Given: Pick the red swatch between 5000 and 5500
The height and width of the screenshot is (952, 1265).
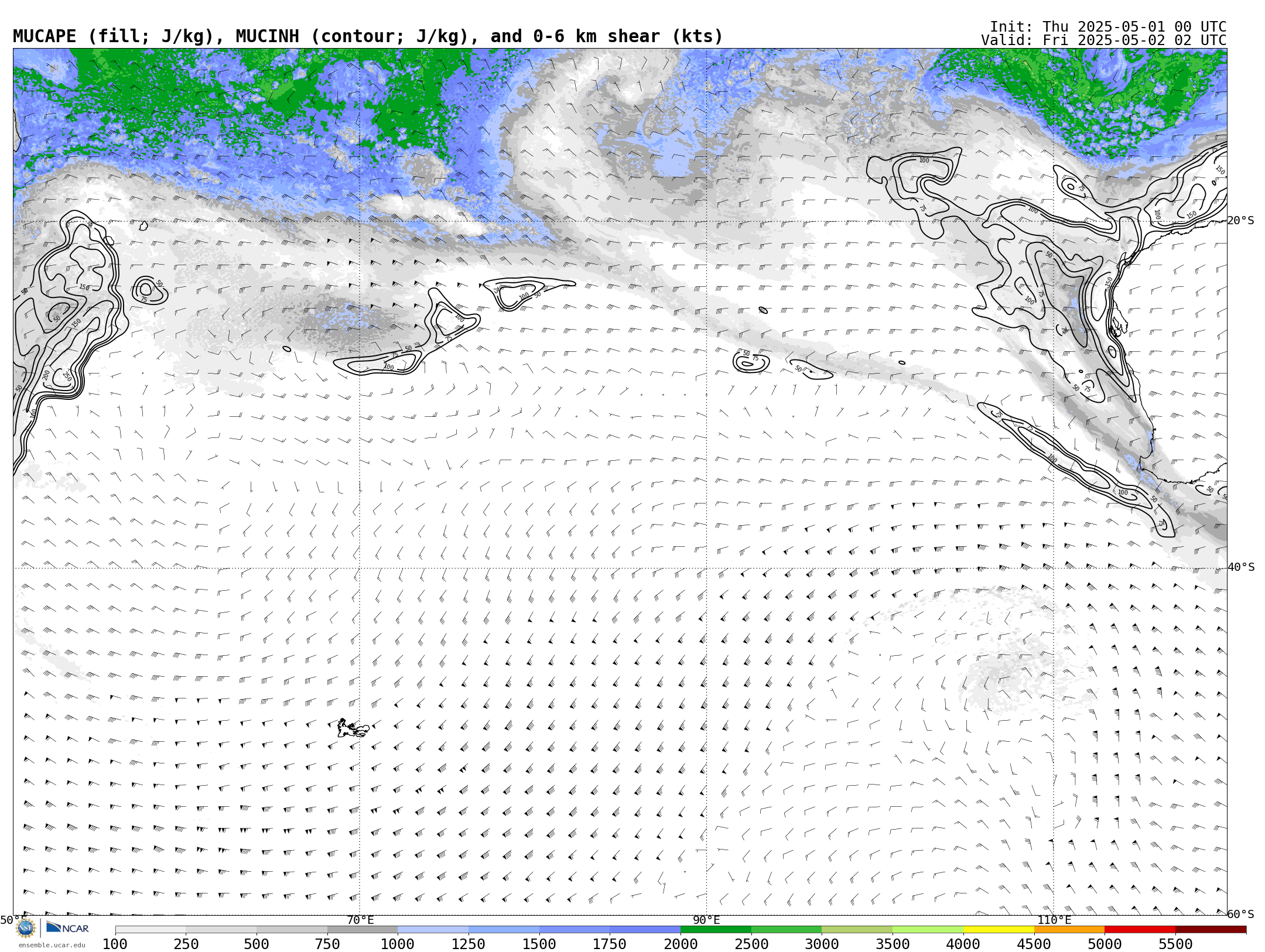Looking at the screenshot, I should (1140, 930).
